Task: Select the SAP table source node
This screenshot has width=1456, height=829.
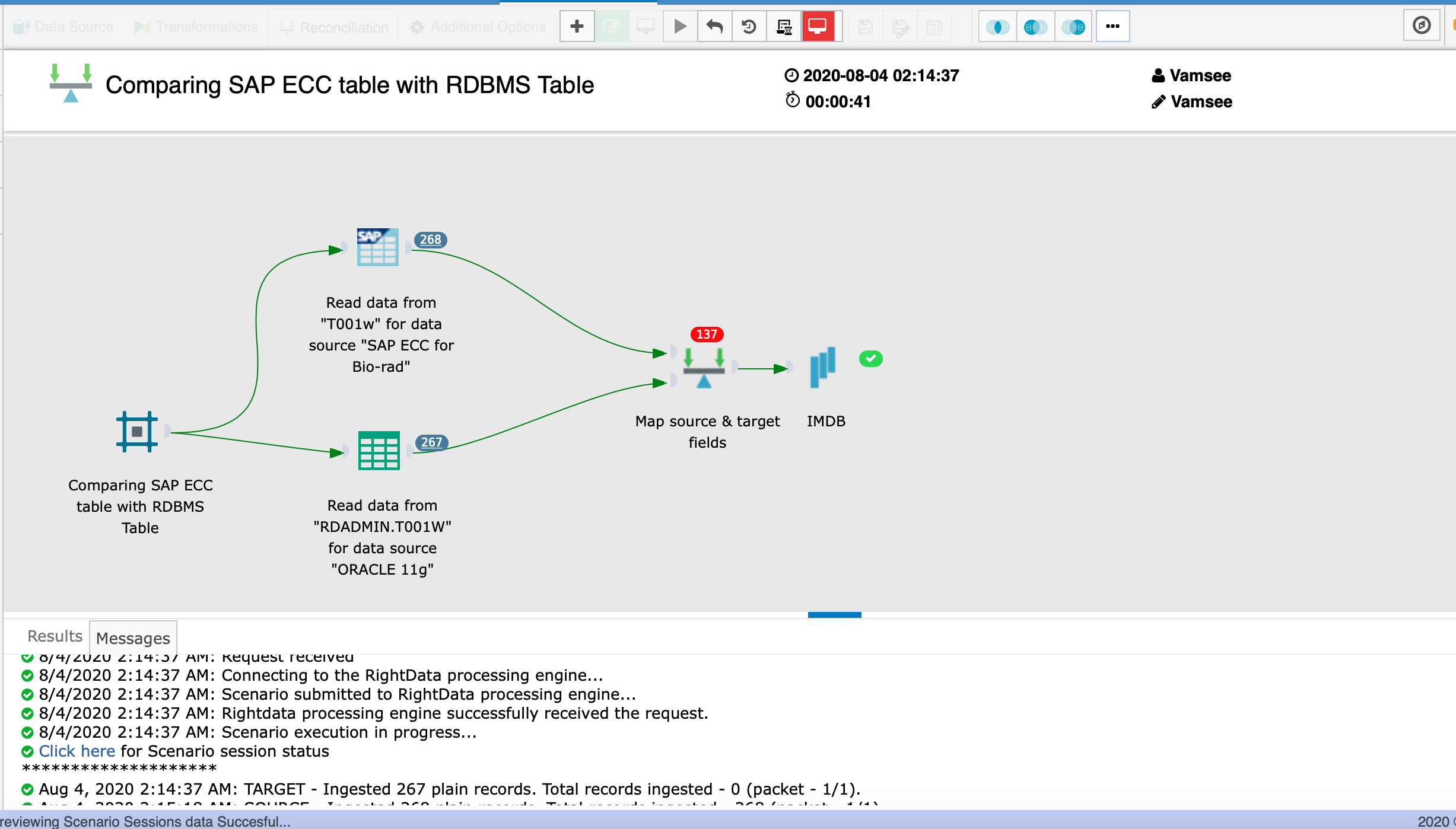Action: [x=377, y=247]
